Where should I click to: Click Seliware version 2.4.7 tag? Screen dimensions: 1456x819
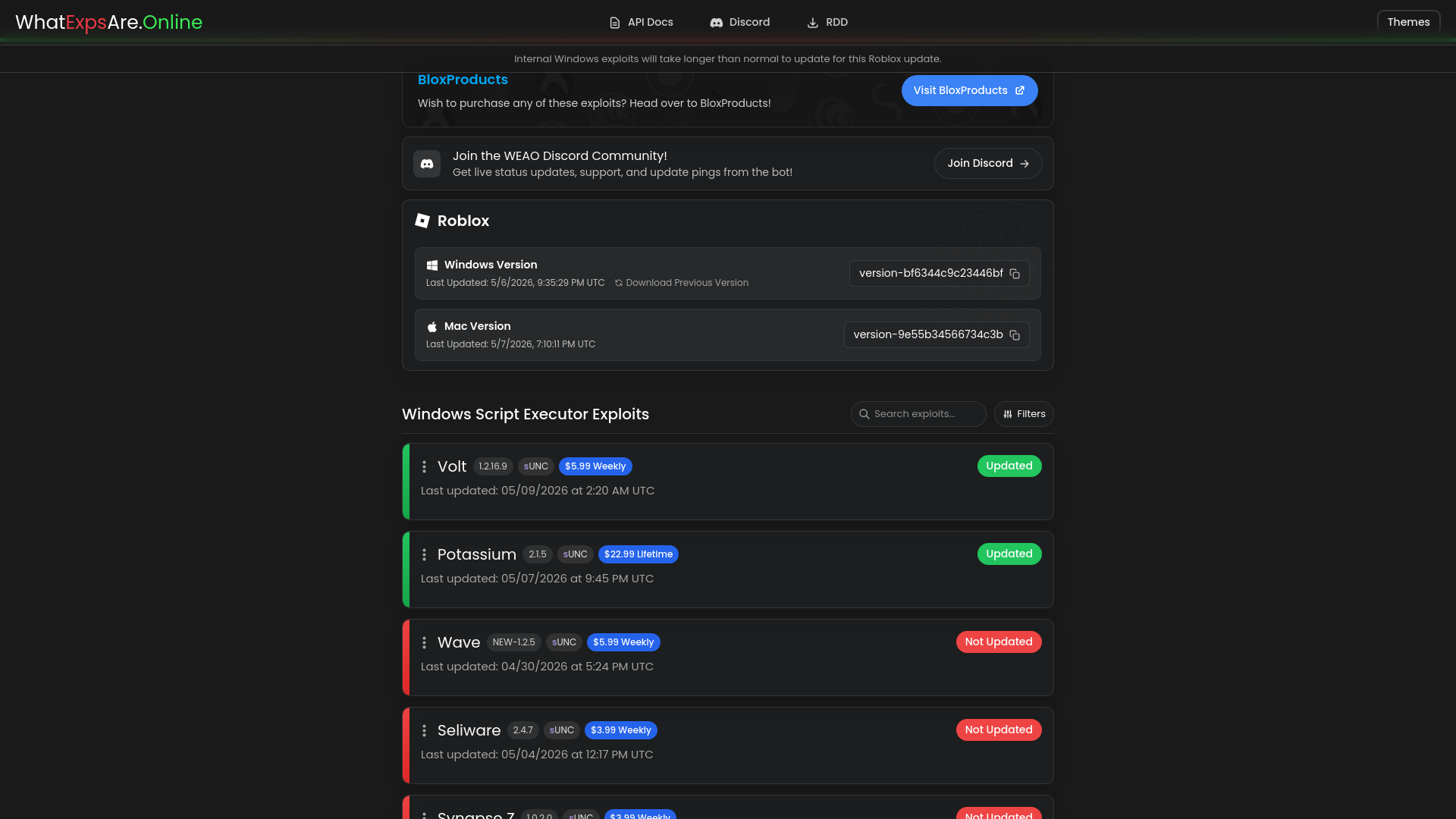(523, 730)
